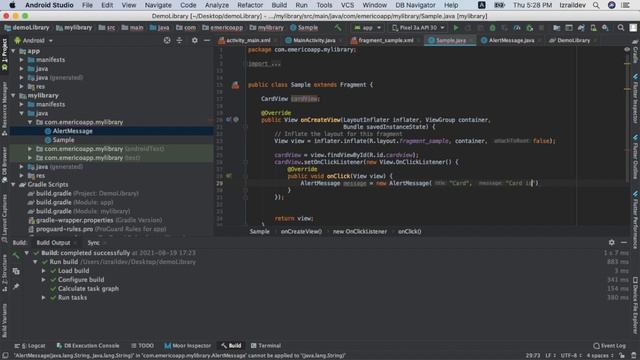
Task: Start debugging with the bug icon
Action: pyautogui.click(x=492, y=28)
